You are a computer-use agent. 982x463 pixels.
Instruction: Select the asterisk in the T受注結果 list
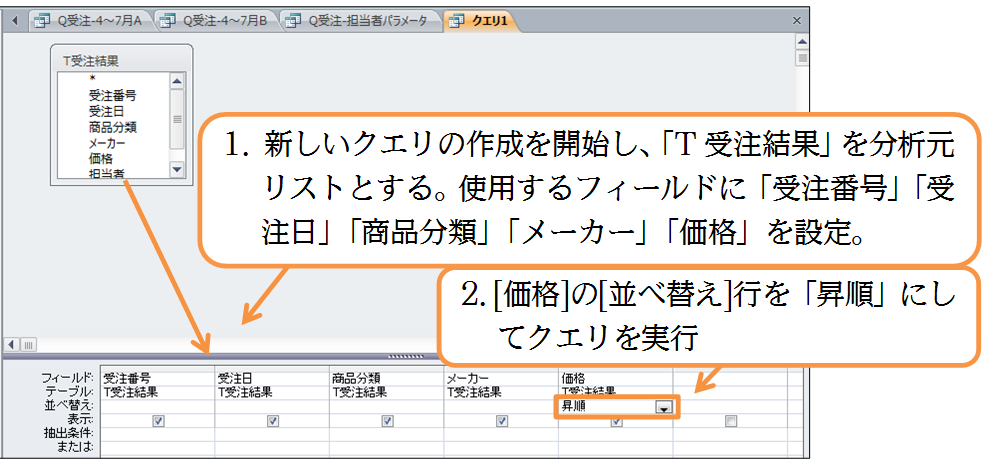pyautogui.click(x=93, y=78)
